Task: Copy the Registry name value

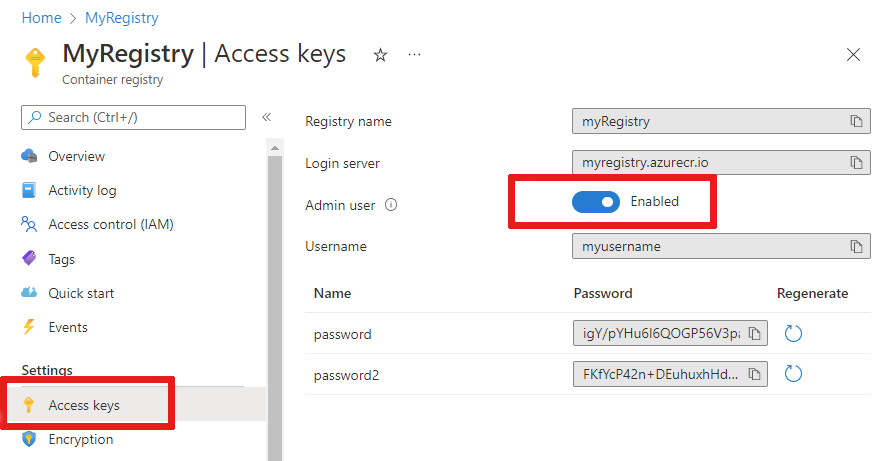Action: (856, 122)
